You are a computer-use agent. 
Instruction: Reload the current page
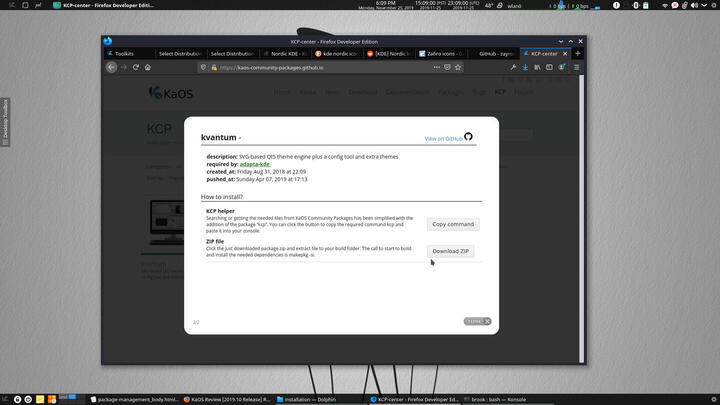(136, 67)
